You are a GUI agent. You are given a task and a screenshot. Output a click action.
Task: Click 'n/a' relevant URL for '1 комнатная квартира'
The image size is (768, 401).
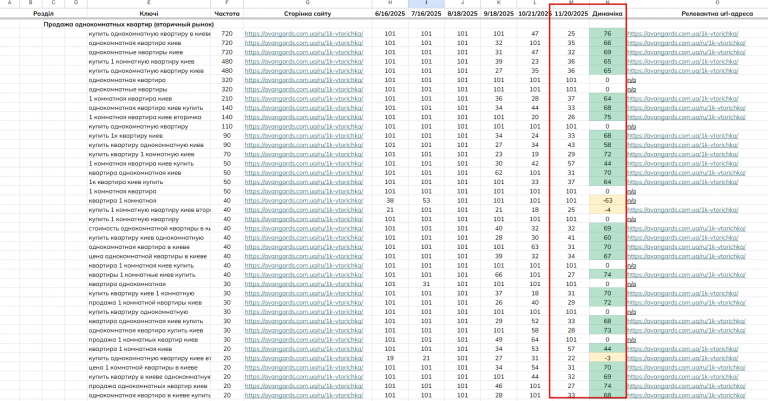(632, 191)
